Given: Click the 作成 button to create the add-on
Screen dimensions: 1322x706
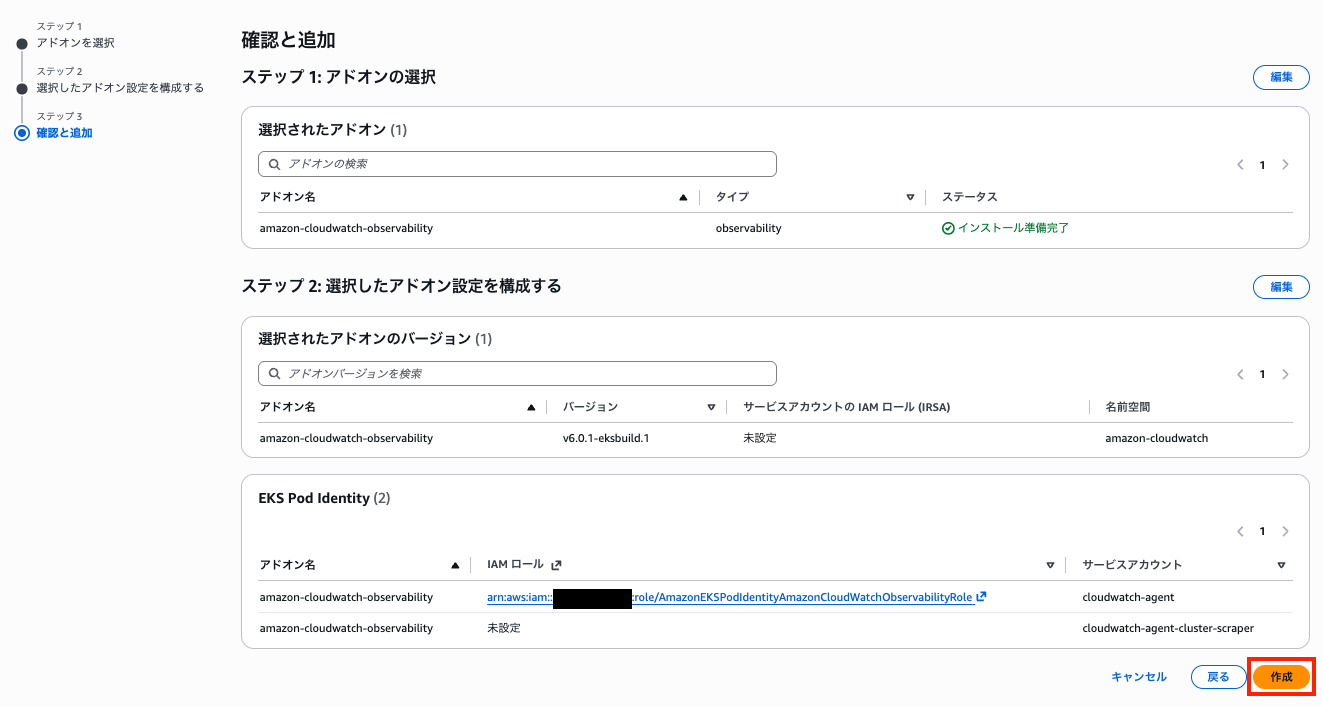Looking at the screenshot, I should pyautogui.click(x=1281, y=676).
